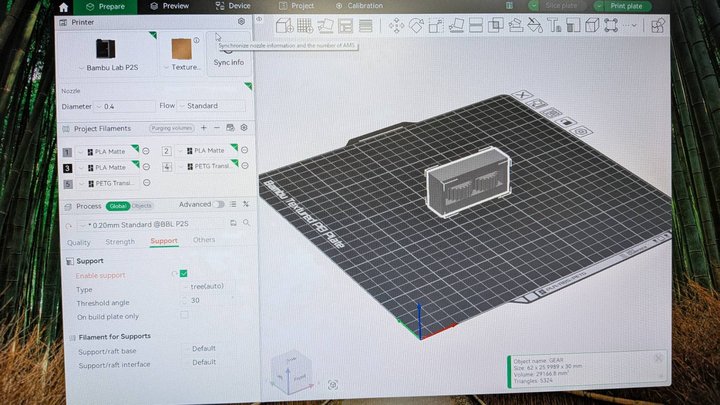Open the Others settings tab

tap(204, 240)
